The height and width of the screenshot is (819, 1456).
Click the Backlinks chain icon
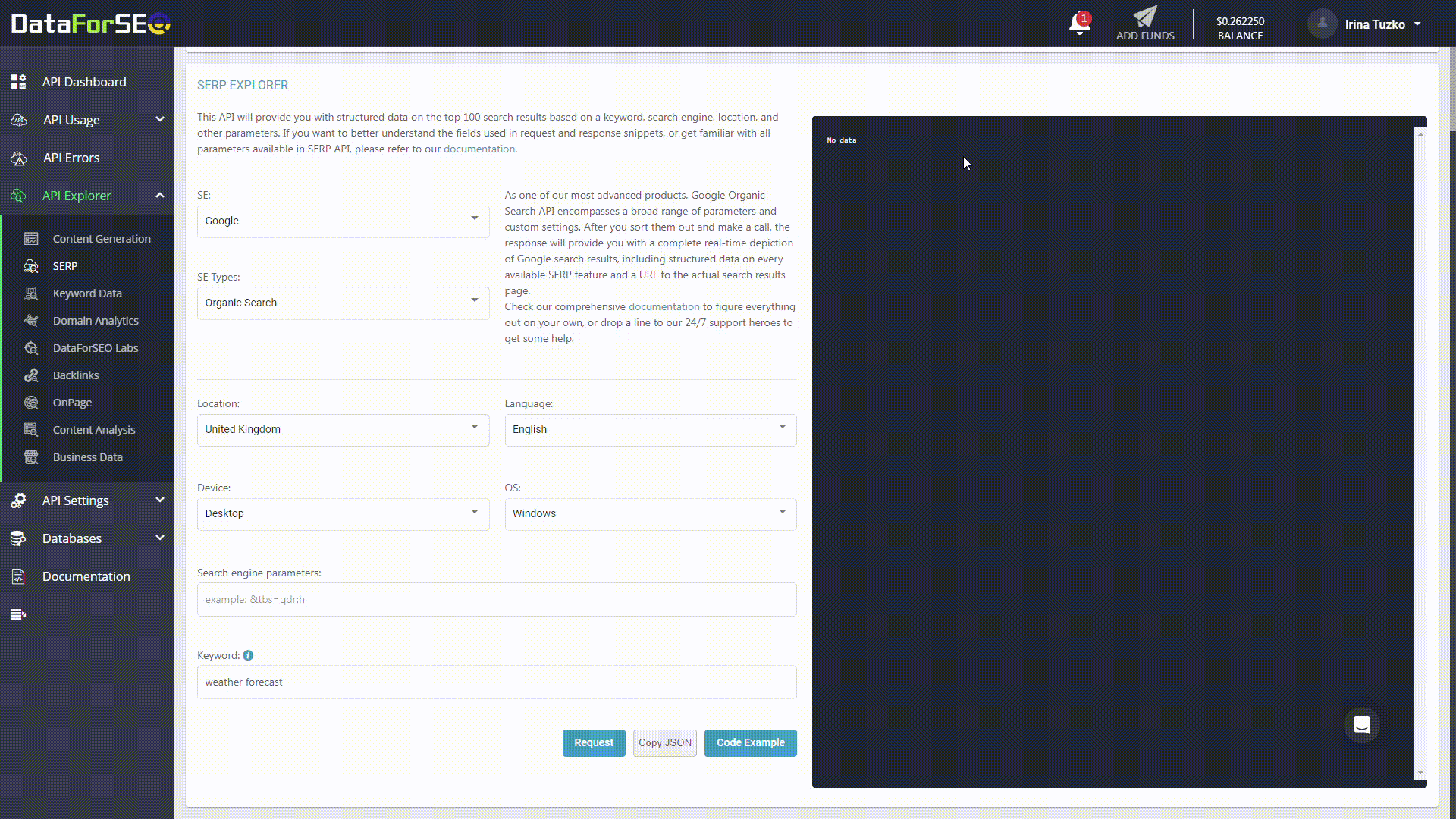pos(31,375)
